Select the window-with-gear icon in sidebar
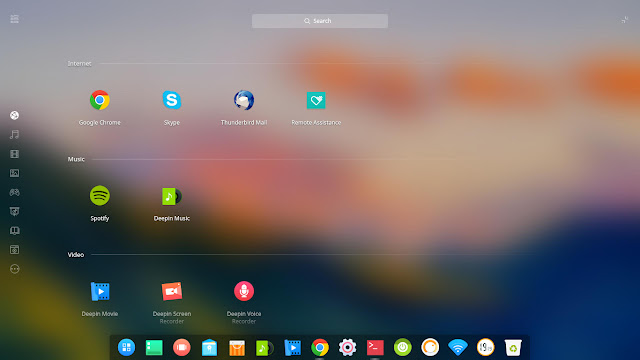 (15, 250)
